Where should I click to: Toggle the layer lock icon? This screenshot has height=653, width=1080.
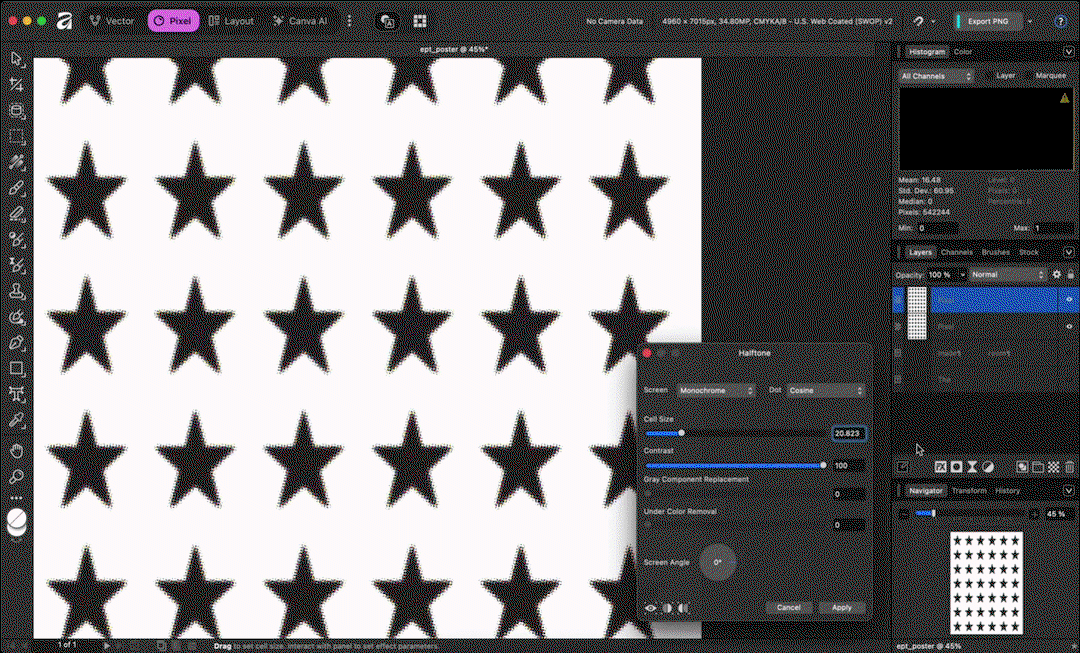1070,274
